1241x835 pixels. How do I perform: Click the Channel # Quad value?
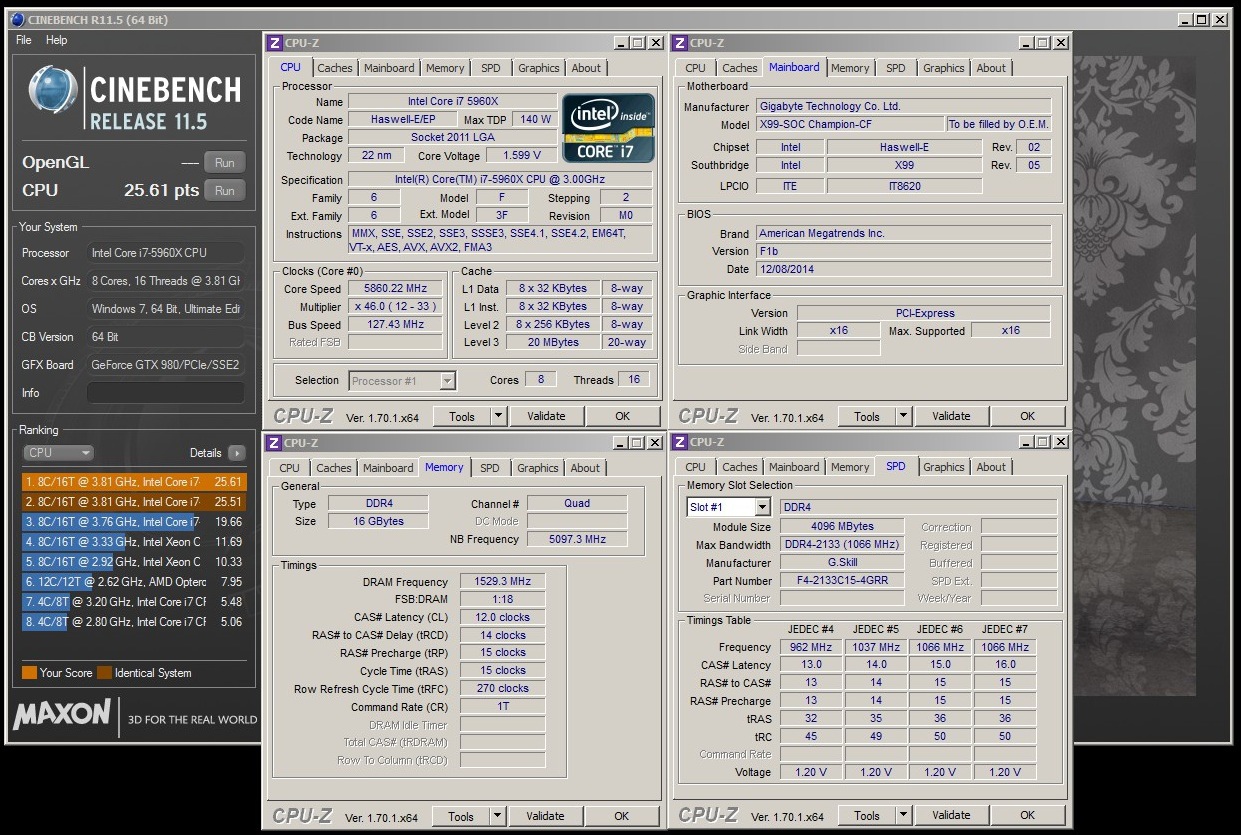click(x=577, y=504)
